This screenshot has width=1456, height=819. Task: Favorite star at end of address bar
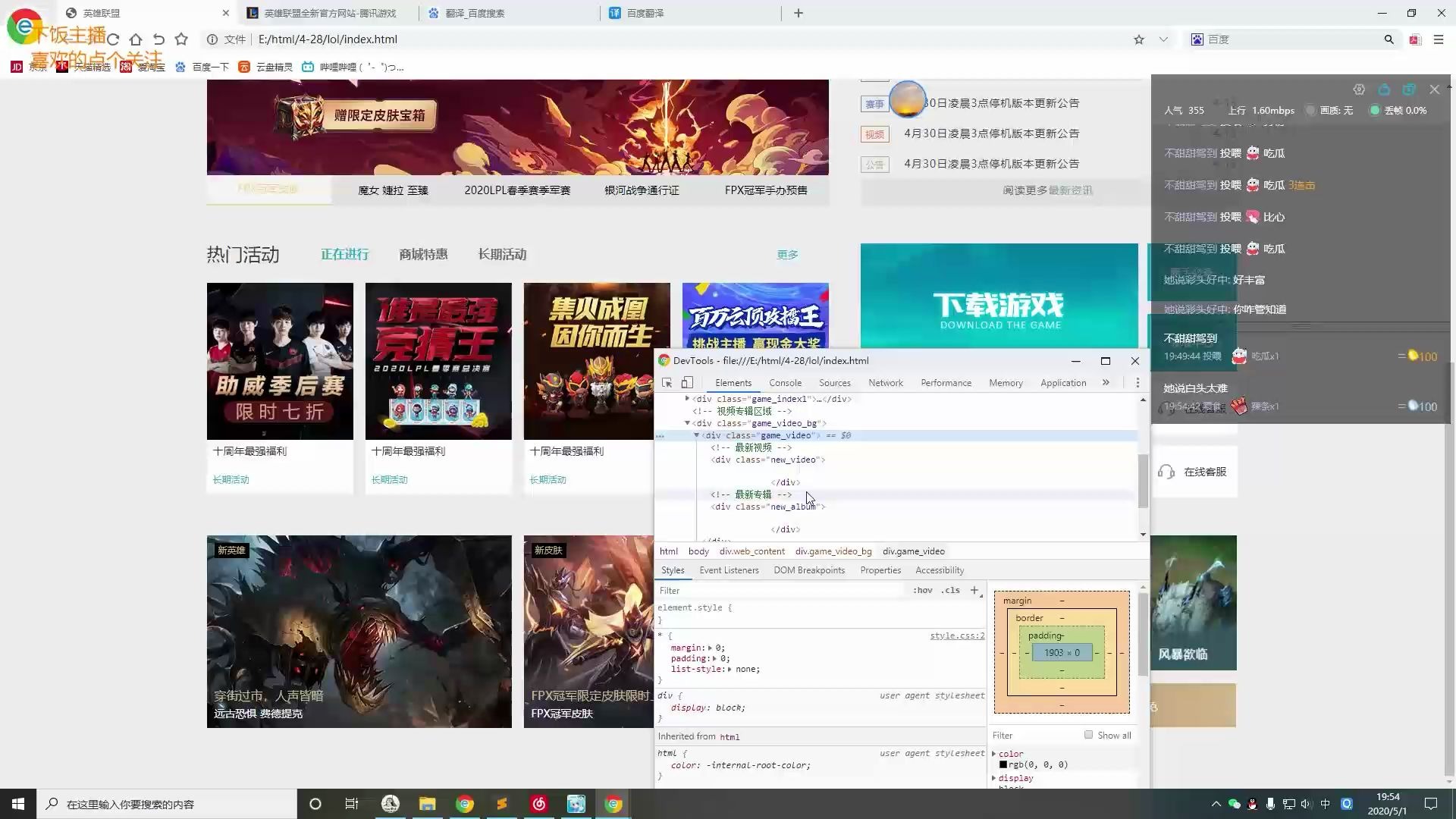coord(1139,39)
